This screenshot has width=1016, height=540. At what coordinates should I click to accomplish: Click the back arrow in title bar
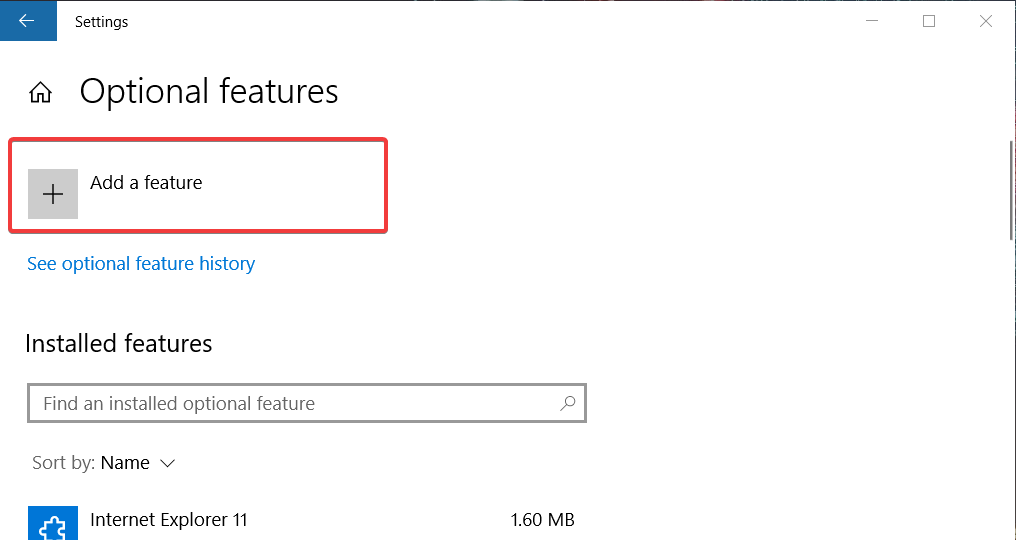(28, 21)
